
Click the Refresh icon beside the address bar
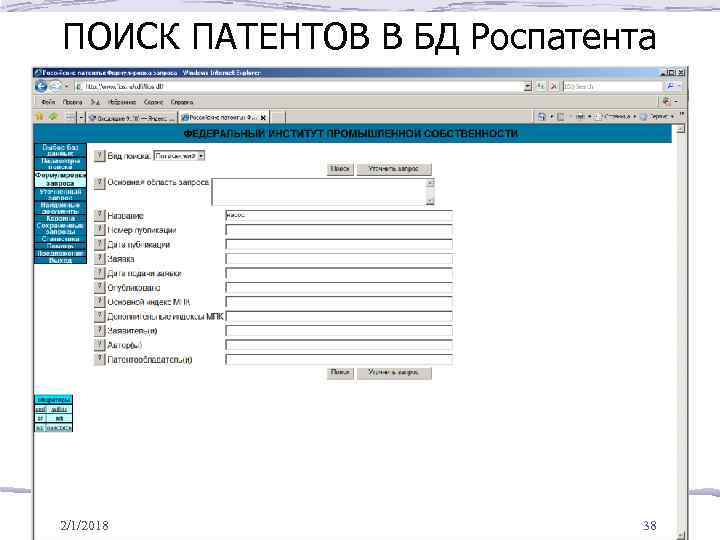541,86
